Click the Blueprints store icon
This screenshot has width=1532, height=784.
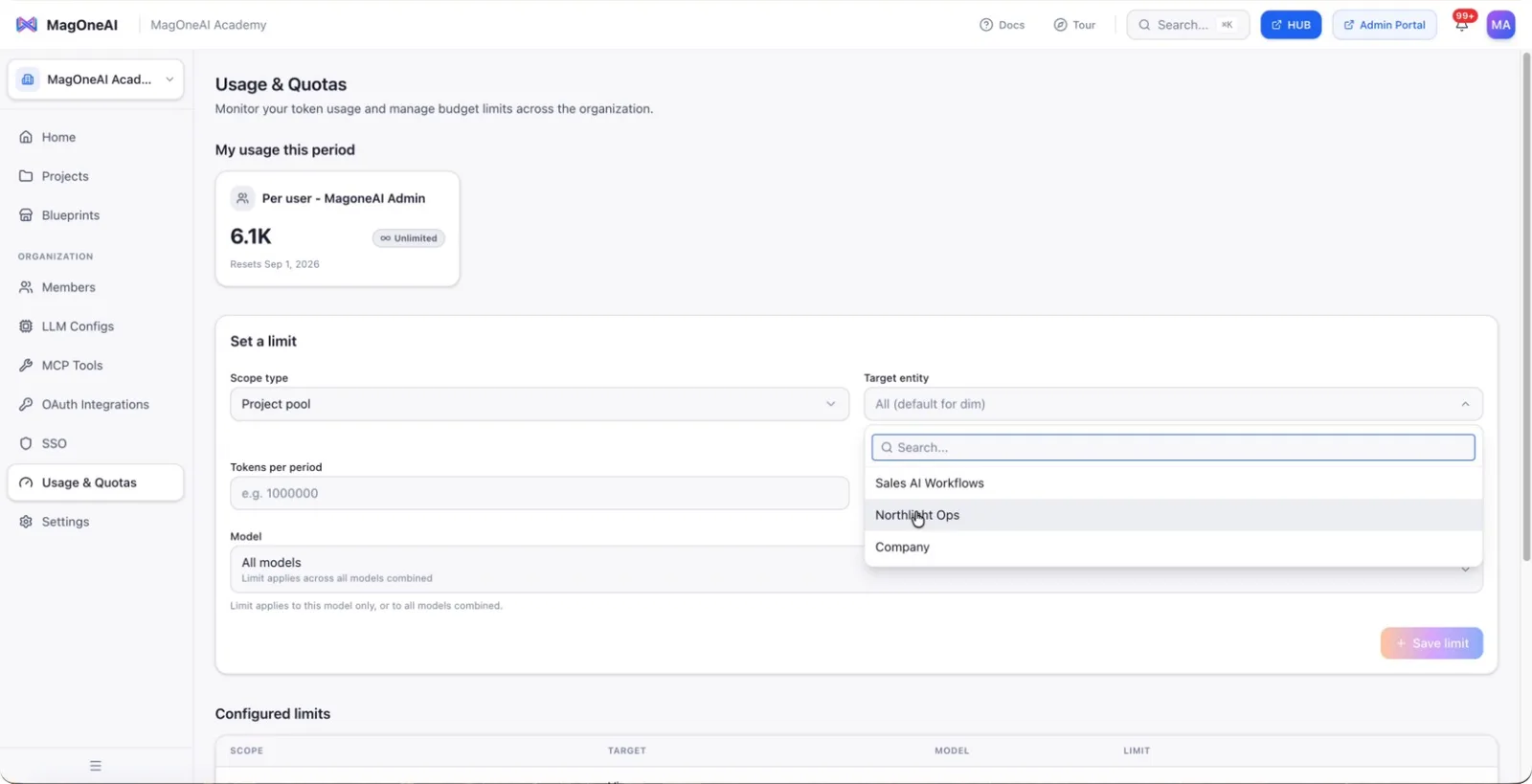[x=26, y=215]
